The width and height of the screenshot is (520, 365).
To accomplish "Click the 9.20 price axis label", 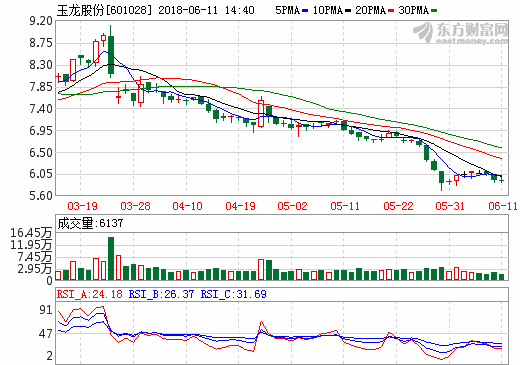I will pyautogui.click(x=41, y=21).
